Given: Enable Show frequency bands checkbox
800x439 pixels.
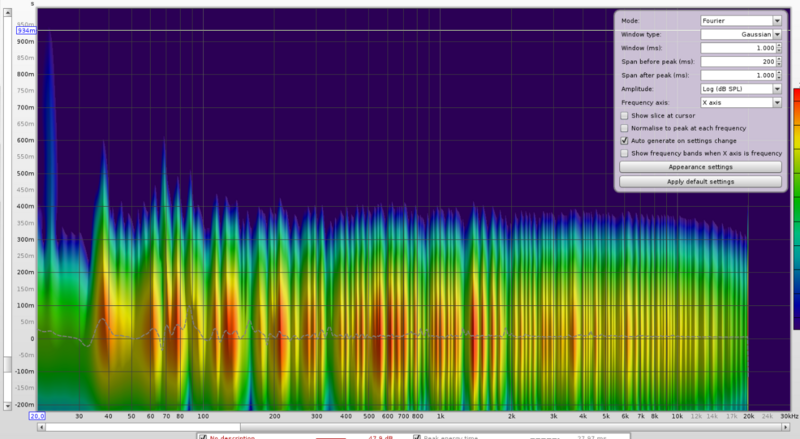Looking at the screenshot, I should [625, 154].
